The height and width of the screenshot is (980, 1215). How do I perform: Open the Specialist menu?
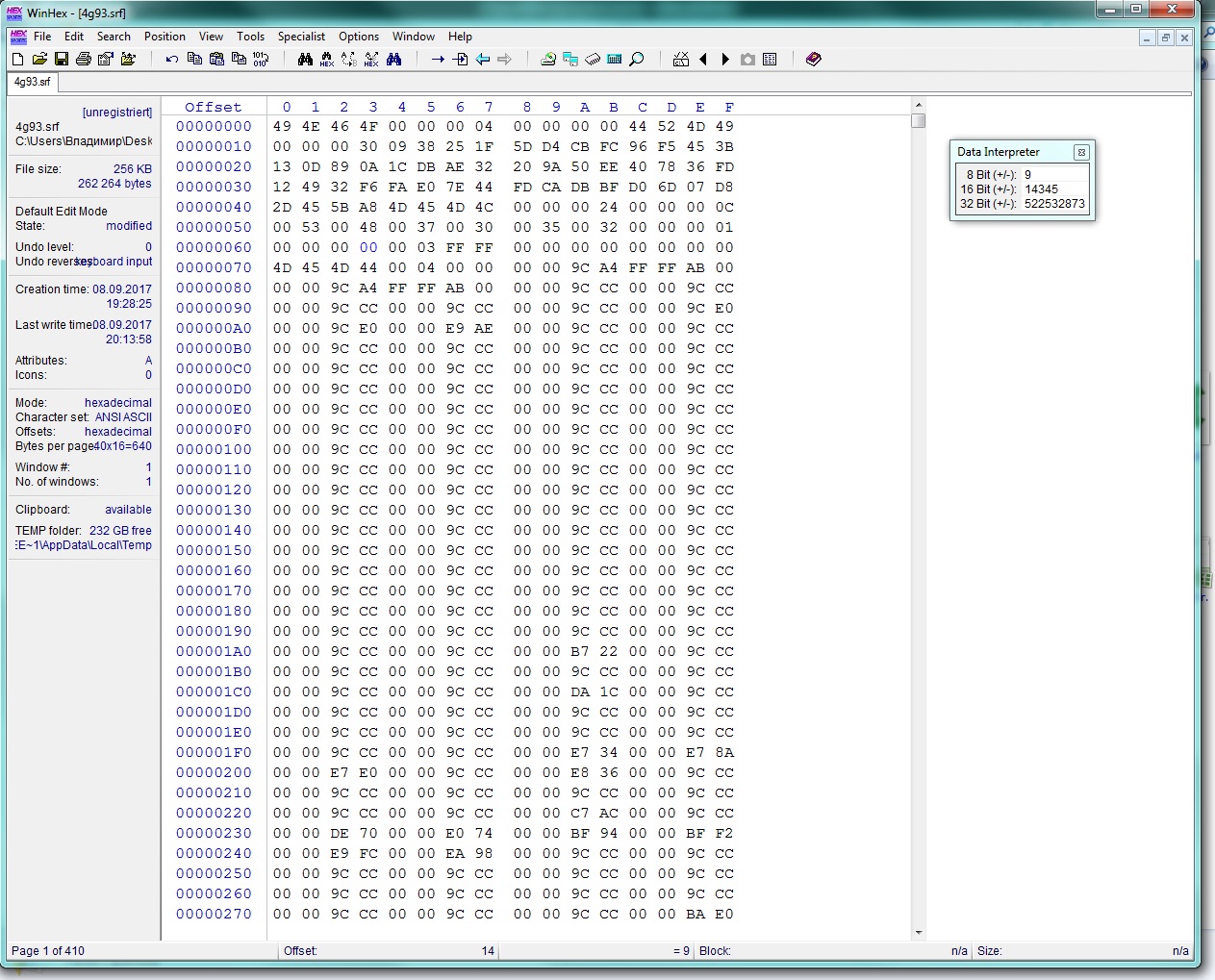coord(301,37)
